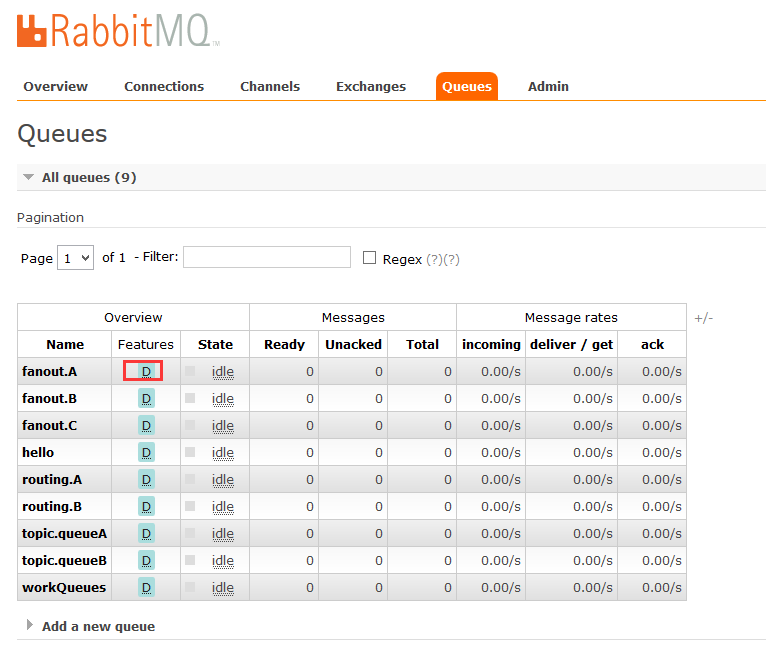Click the state indicator square for workQueues
This screenshot has height=649, width=766.
click(x=190, y=586)
